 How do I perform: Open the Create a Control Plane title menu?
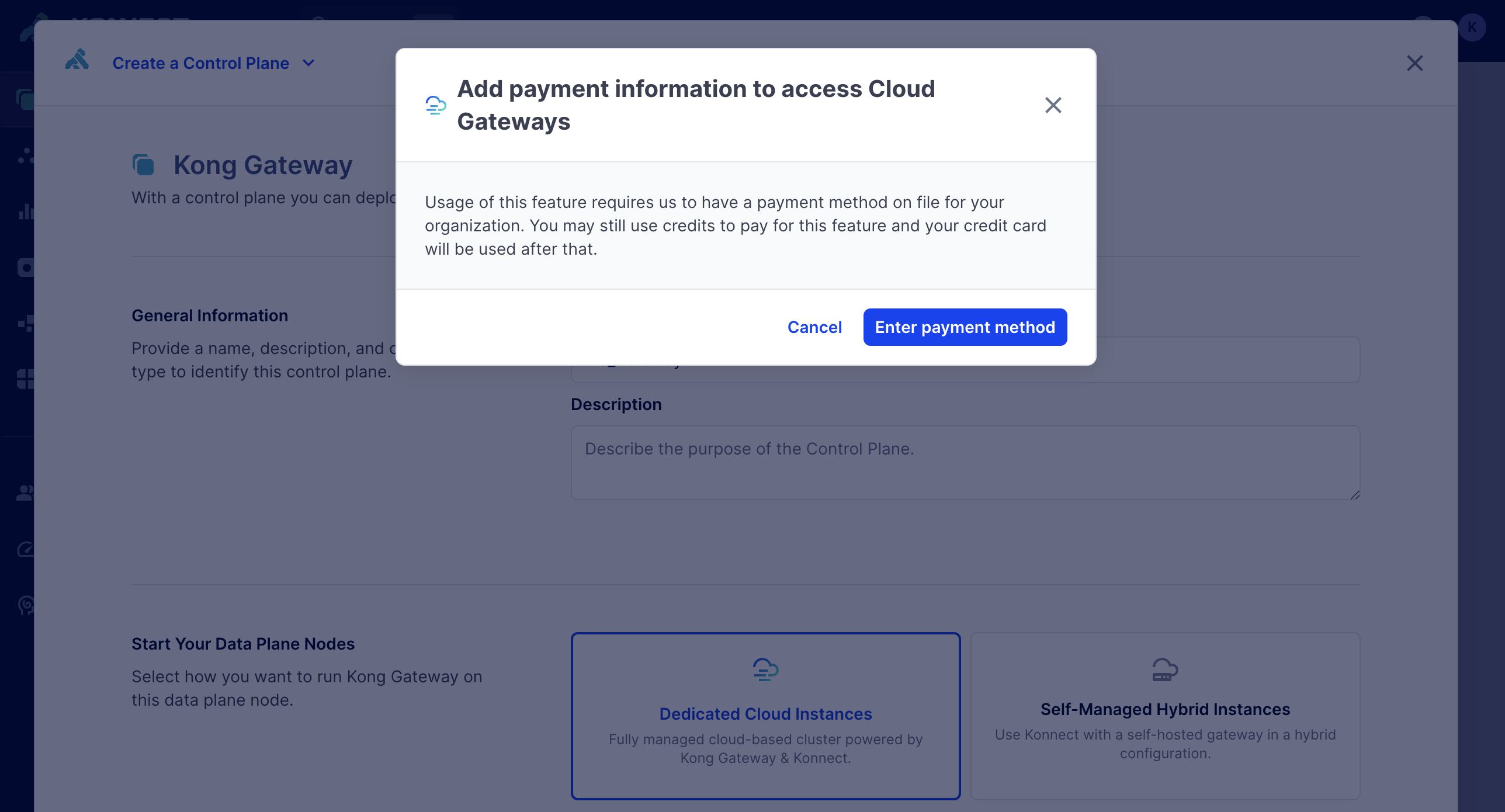[200, 63]
